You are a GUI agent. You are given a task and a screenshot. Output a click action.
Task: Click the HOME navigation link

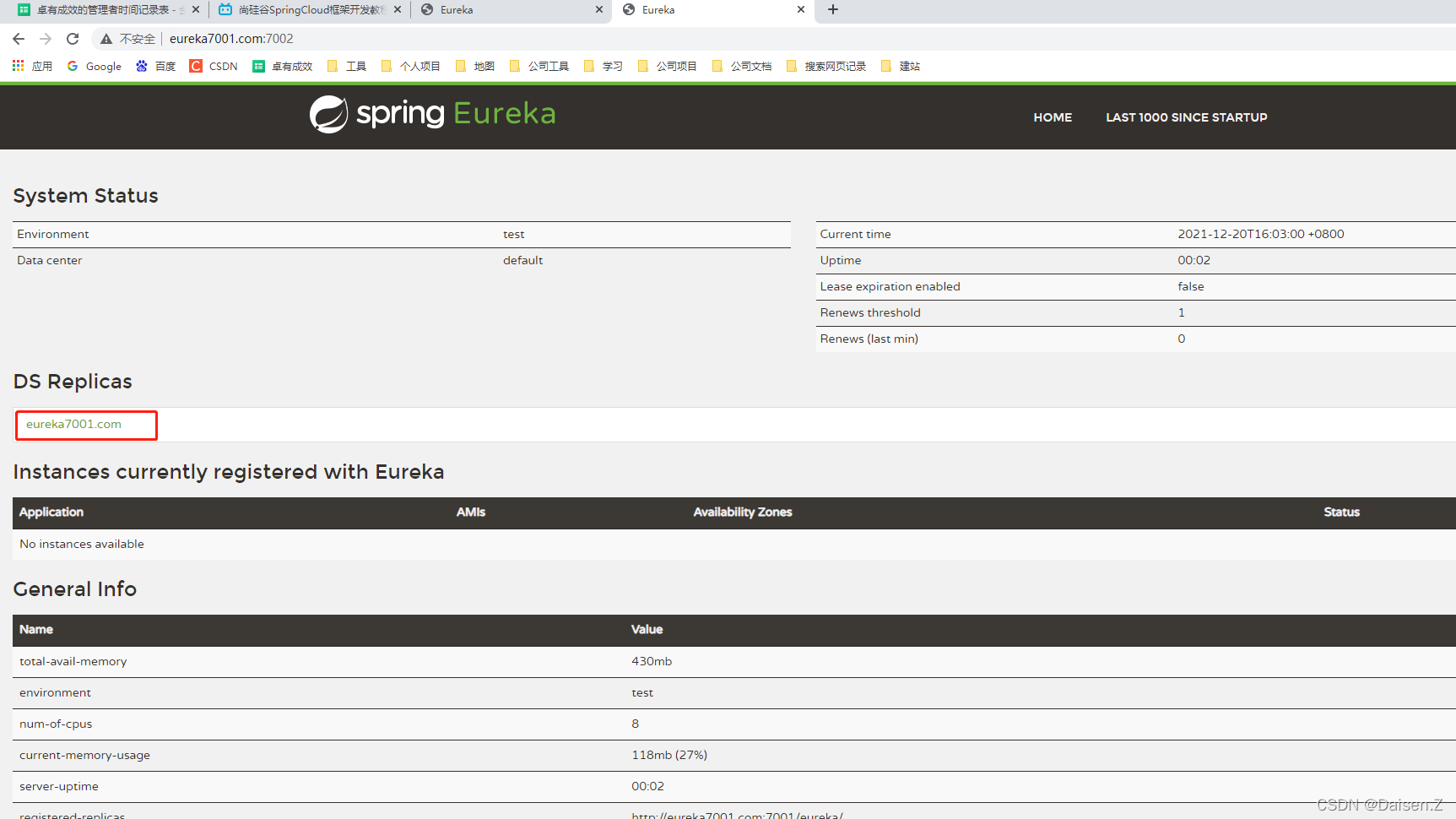tap(1053, 117)
